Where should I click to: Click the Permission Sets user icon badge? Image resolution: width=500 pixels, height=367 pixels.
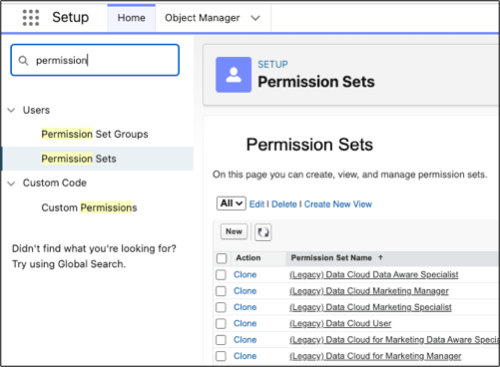click(x=233, y=75)
